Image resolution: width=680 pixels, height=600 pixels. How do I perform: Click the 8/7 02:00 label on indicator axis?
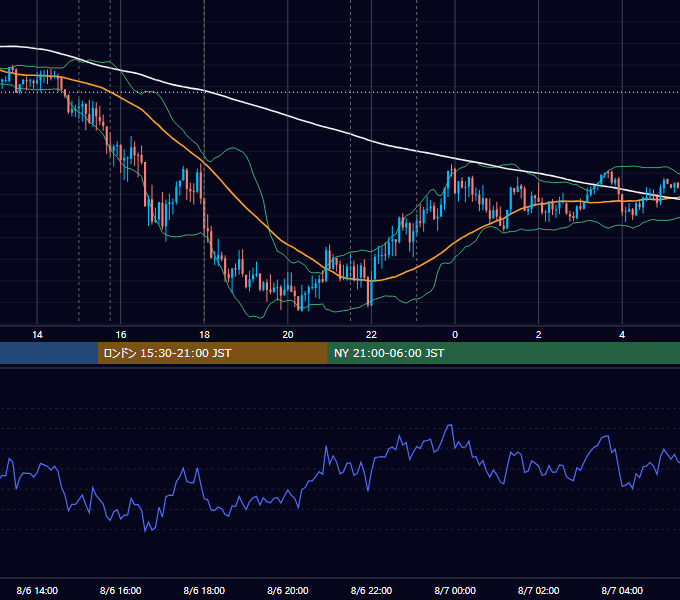pyautogui.click(x=538, y=590)
